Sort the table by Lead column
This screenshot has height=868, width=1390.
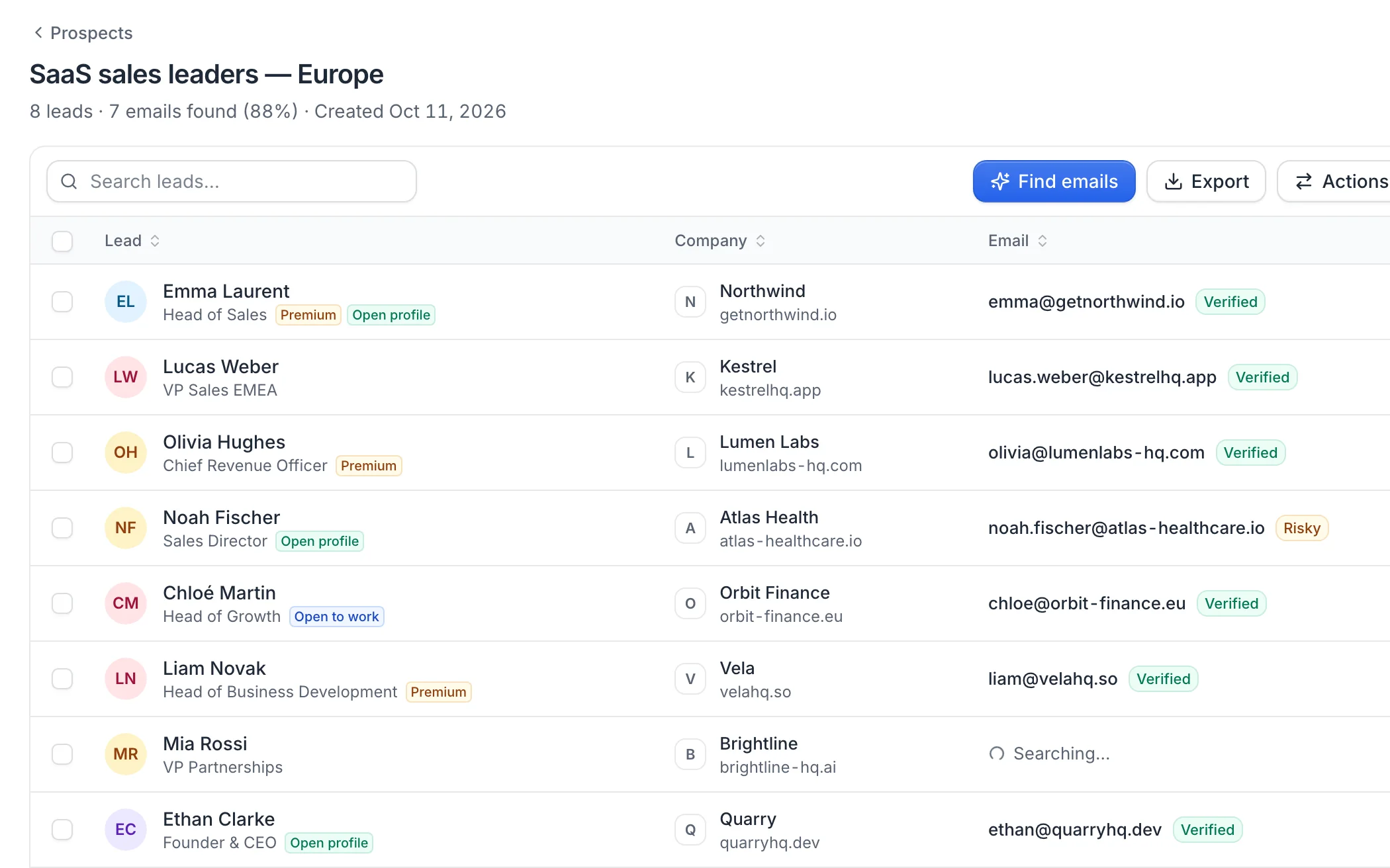click(x=132, y=241)
